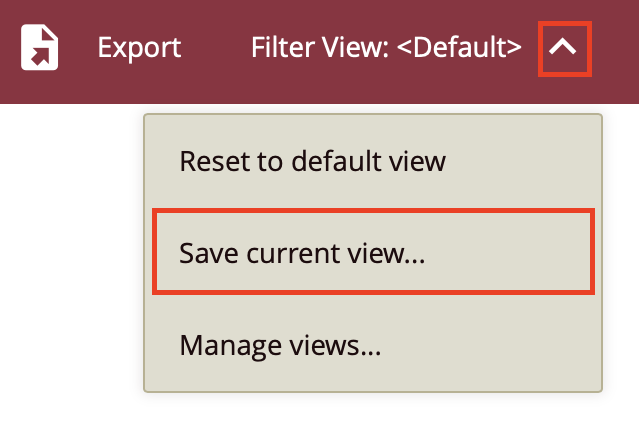Viewport: 639px width, 427px height.
Task: Select Reset to default view
Action: tap(312, 161)
